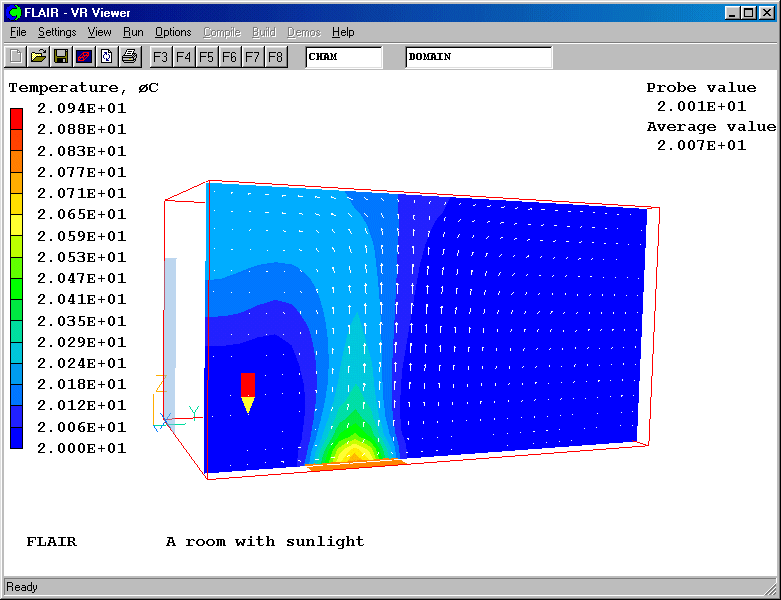Viewport: 781px width, 600px height.
Task: Click the document refresh toolbar icon
Action: point(106,57)
